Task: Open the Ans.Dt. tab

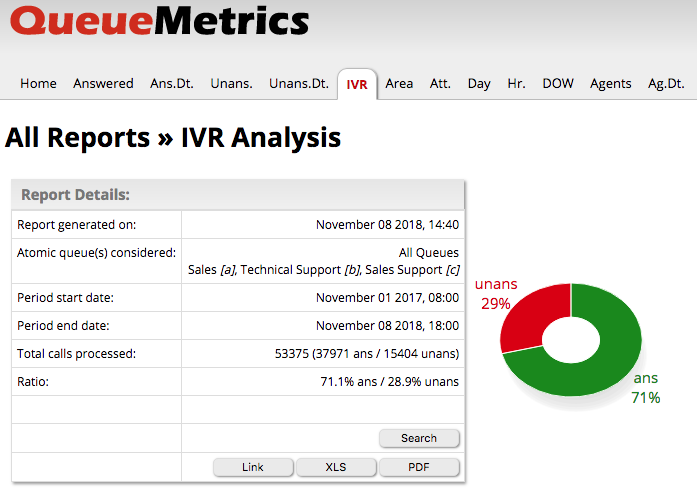Action: [172, 84]
